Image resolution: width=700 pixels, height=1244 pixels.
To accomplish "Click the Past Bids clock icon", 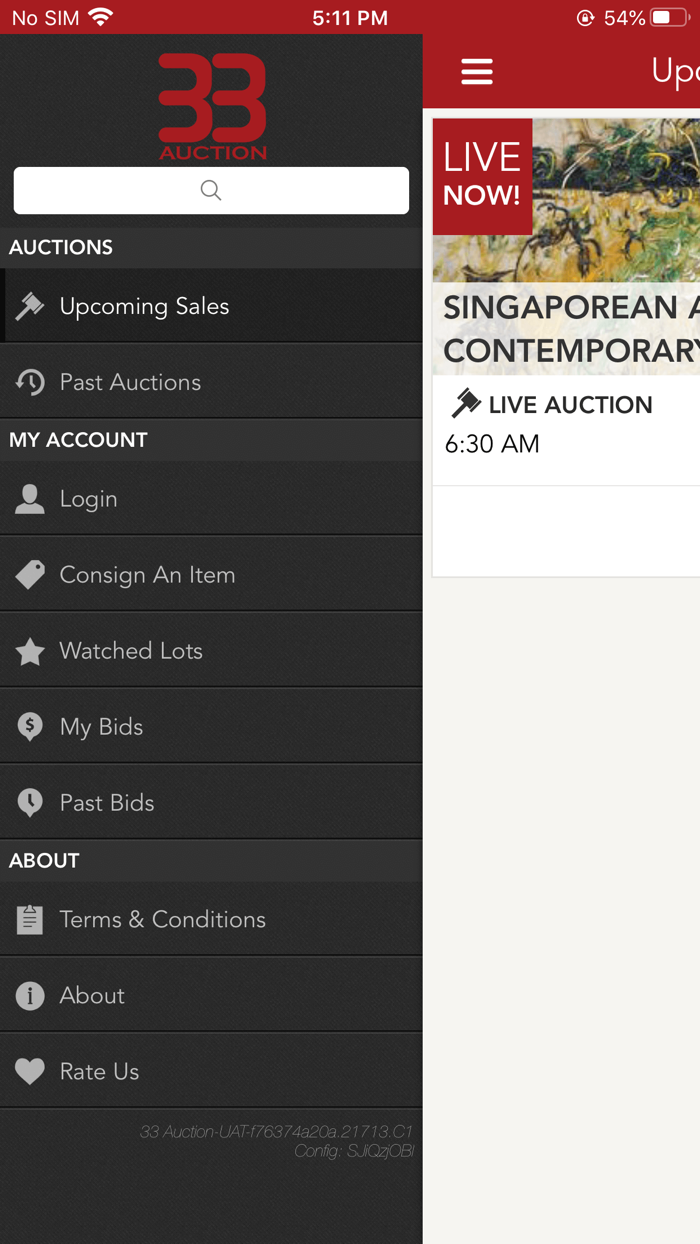I will point(30,802).
